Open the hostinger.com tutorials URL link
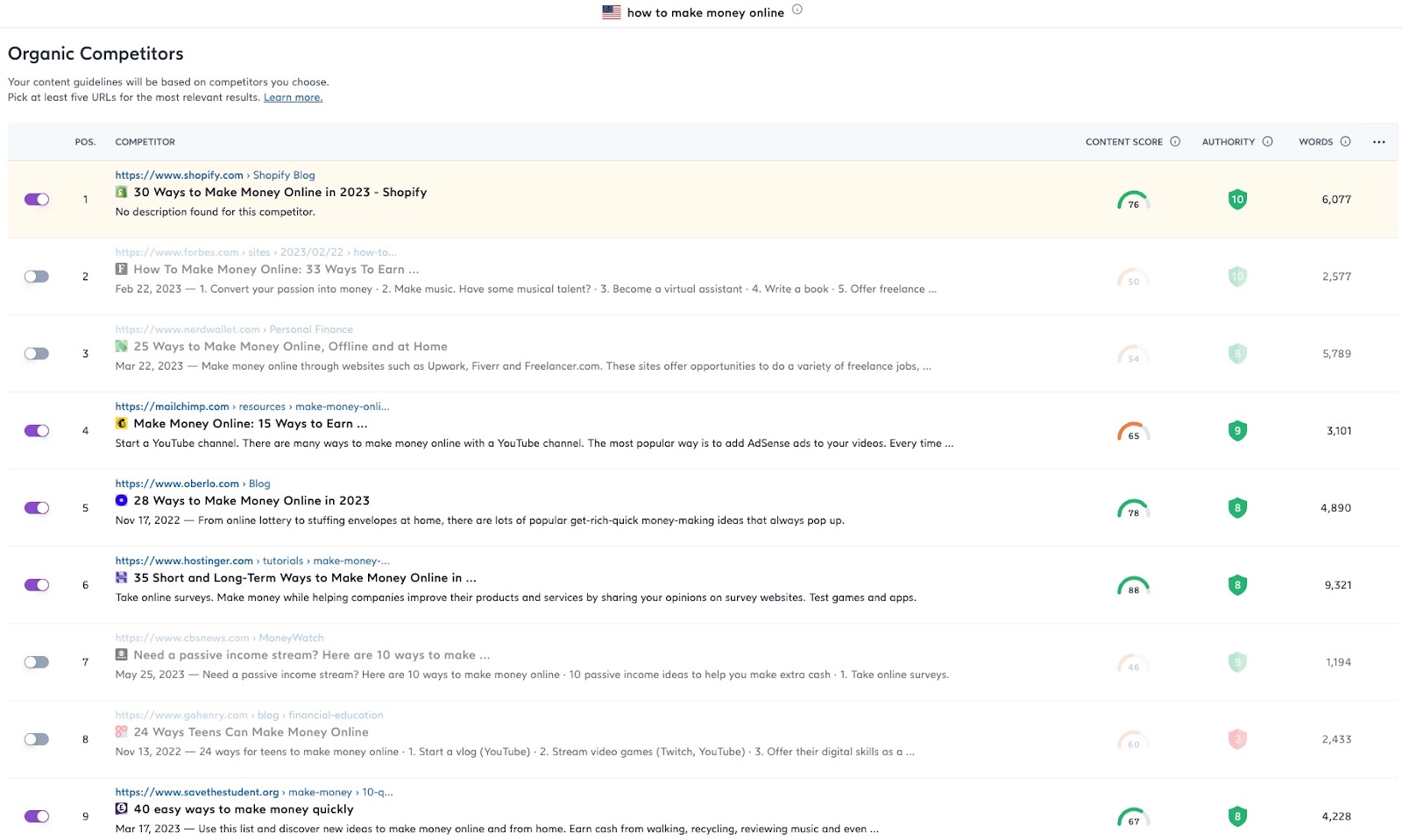Viewport: 1402px width, 840px height. pos(252,561)
